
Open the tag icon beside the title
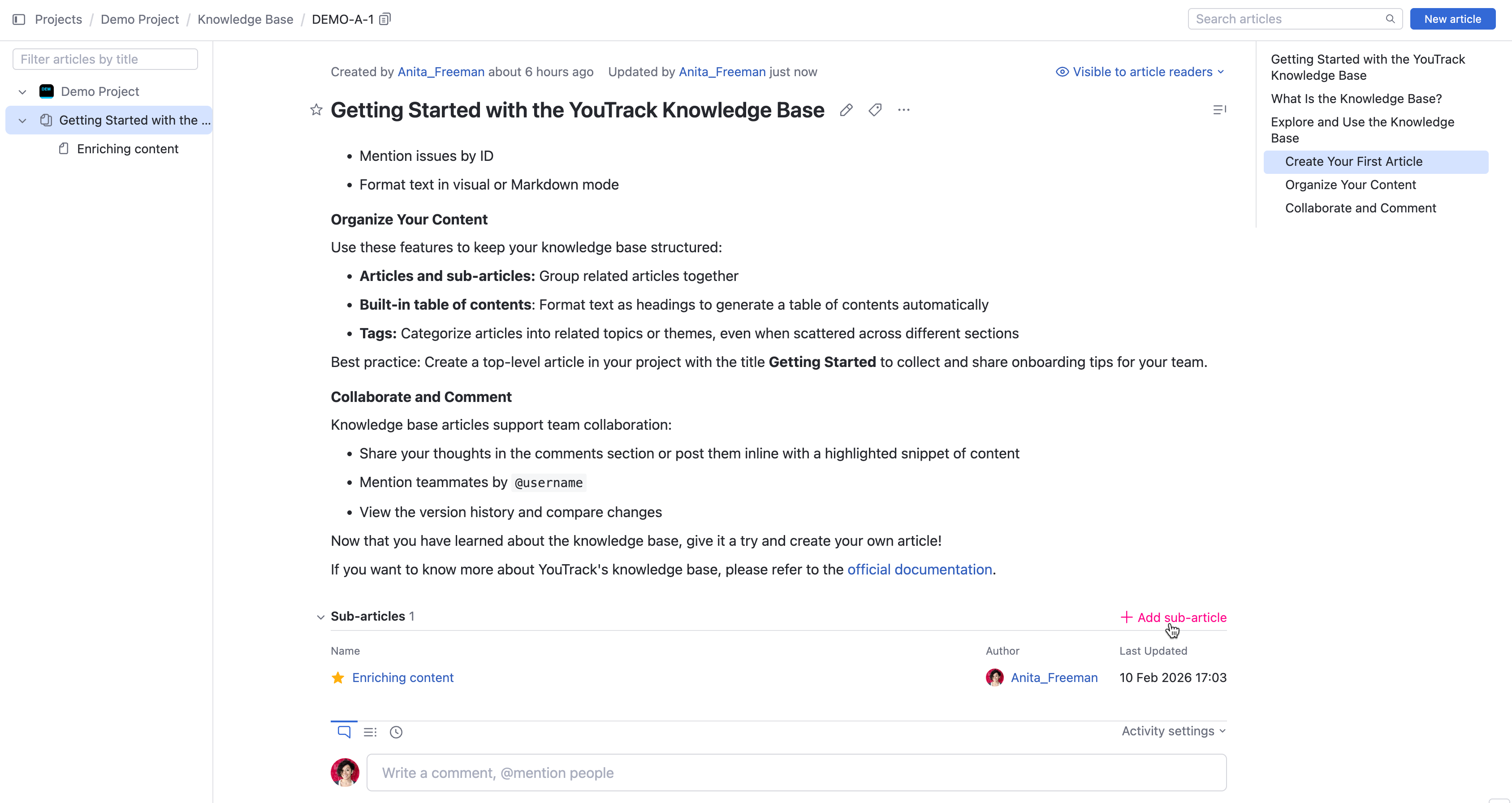(875, 110)
